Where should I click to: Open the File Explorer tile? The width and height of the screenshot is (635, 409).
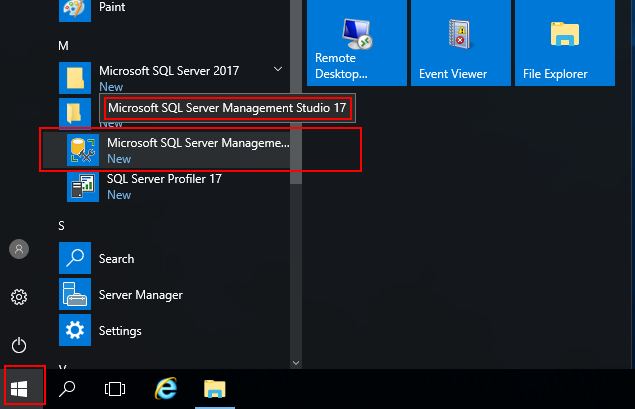coord(565,43)
